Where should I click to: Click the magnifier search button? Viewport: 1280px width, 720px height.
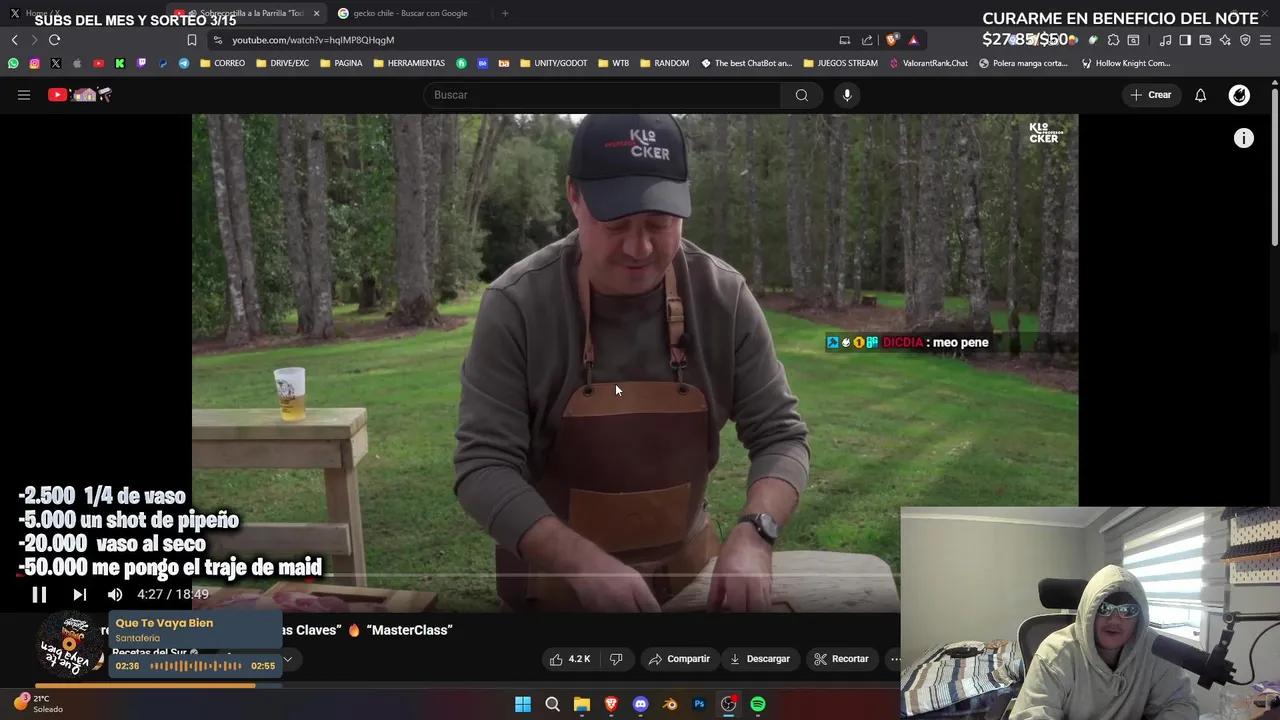tap(802, 95)
